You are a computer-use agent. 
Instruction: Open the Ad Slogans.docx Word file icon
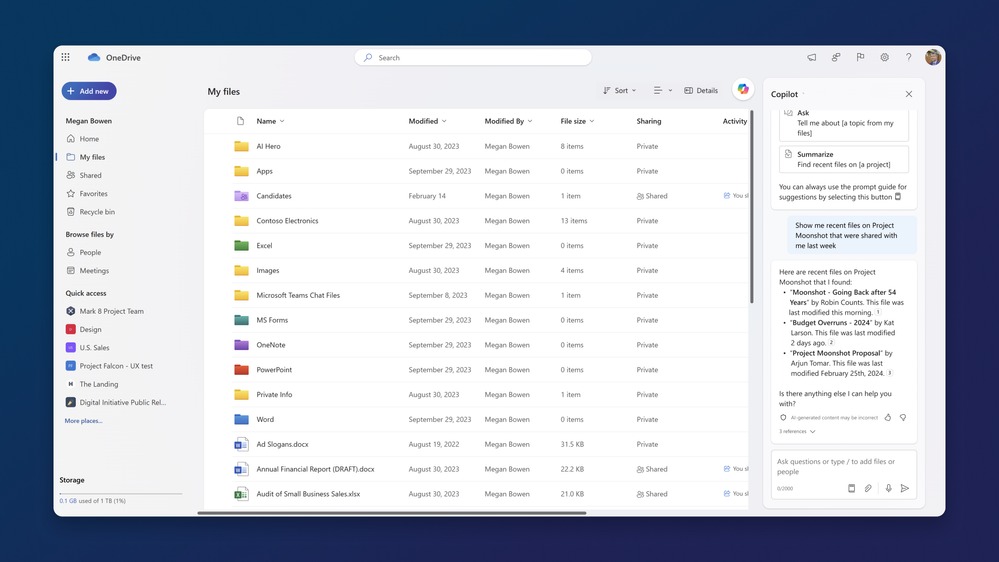coord(241,444)
